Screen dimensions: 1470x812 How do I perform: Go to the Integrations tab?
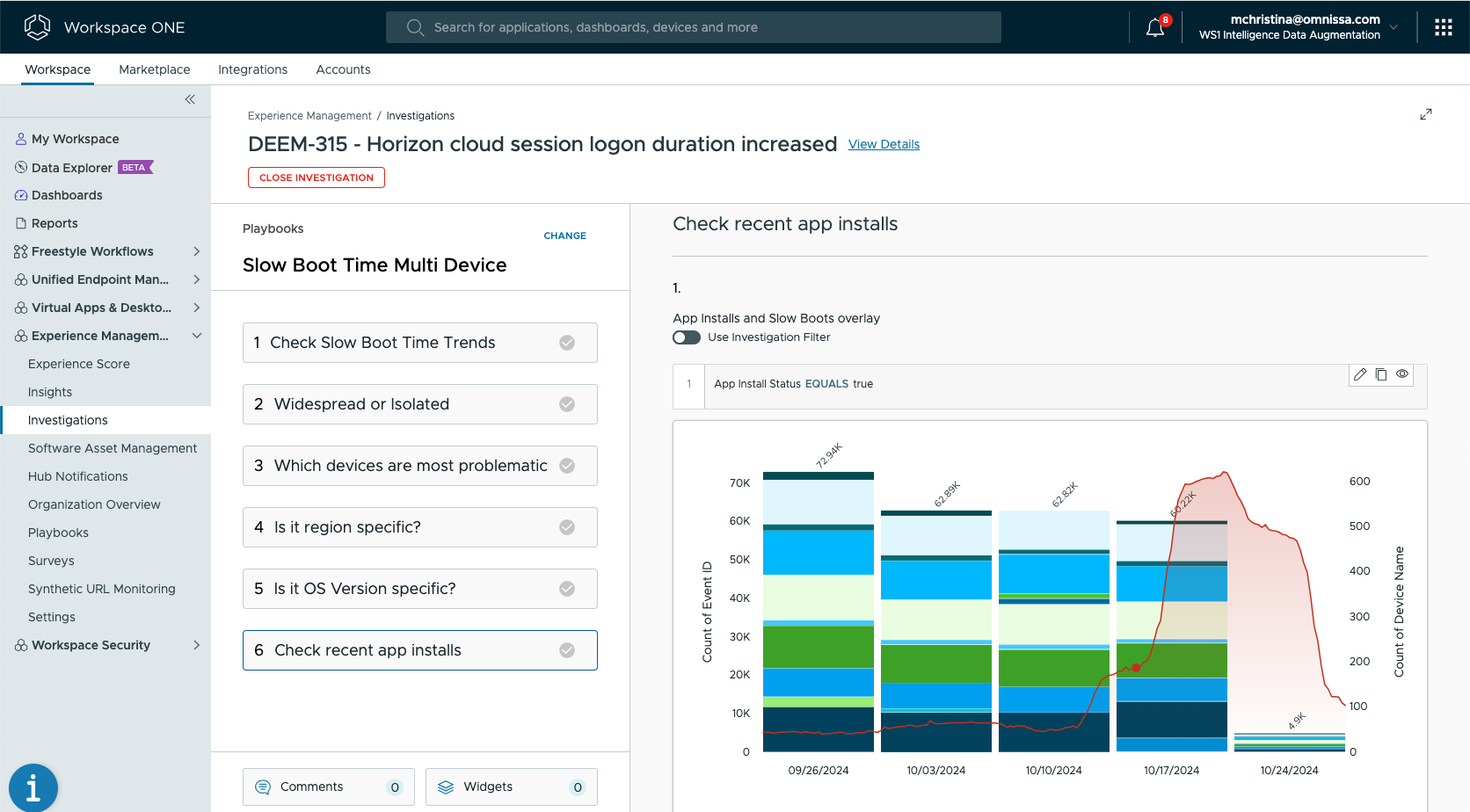coord(252,69)
